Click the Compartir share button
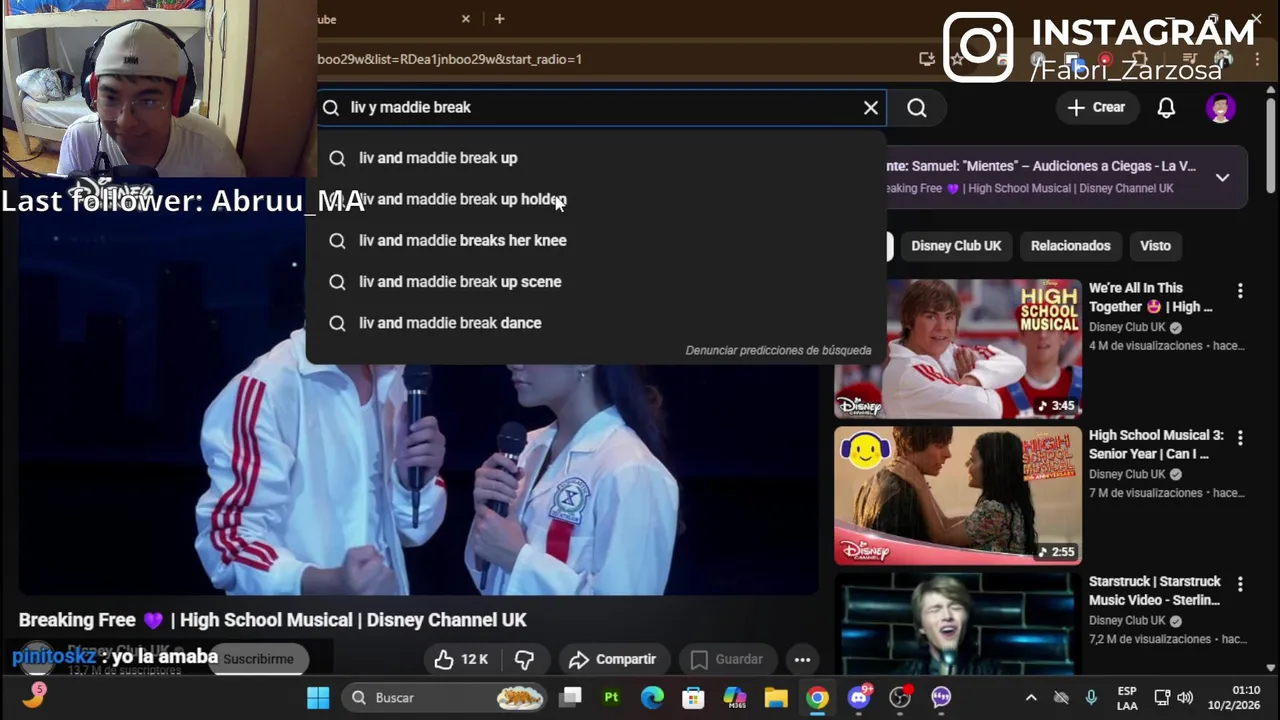 (x=612, y=660)
